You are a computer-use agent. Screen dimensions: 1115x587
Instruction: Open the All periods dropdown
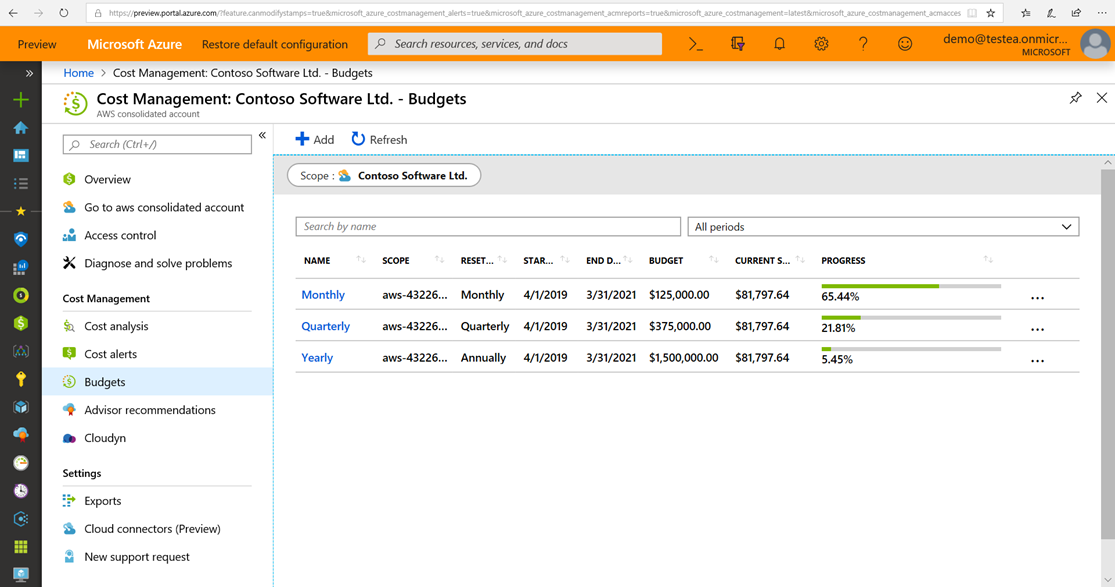(x=883, y=227)
